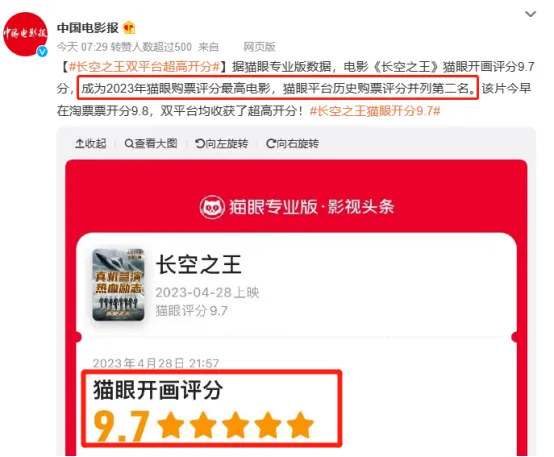Click the fifth orange rating star
The width and height of the screenshot is (554, 457).
(300, 424)
